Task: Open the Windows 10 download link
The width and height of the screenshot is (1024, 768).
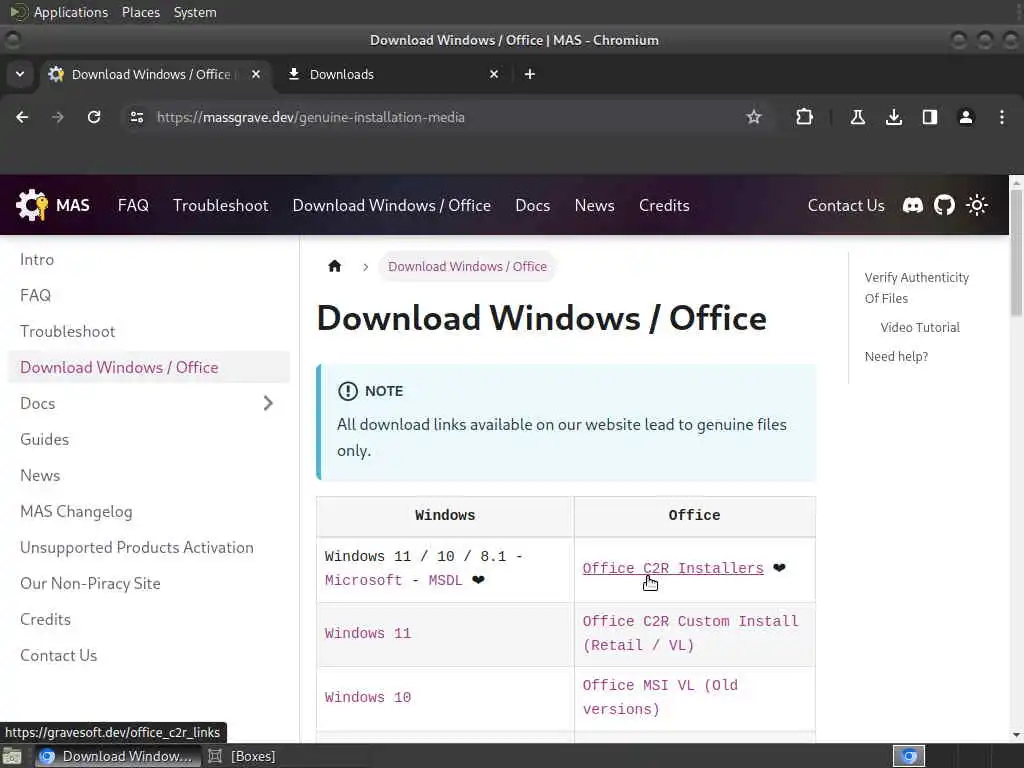Action: (368, 697)
